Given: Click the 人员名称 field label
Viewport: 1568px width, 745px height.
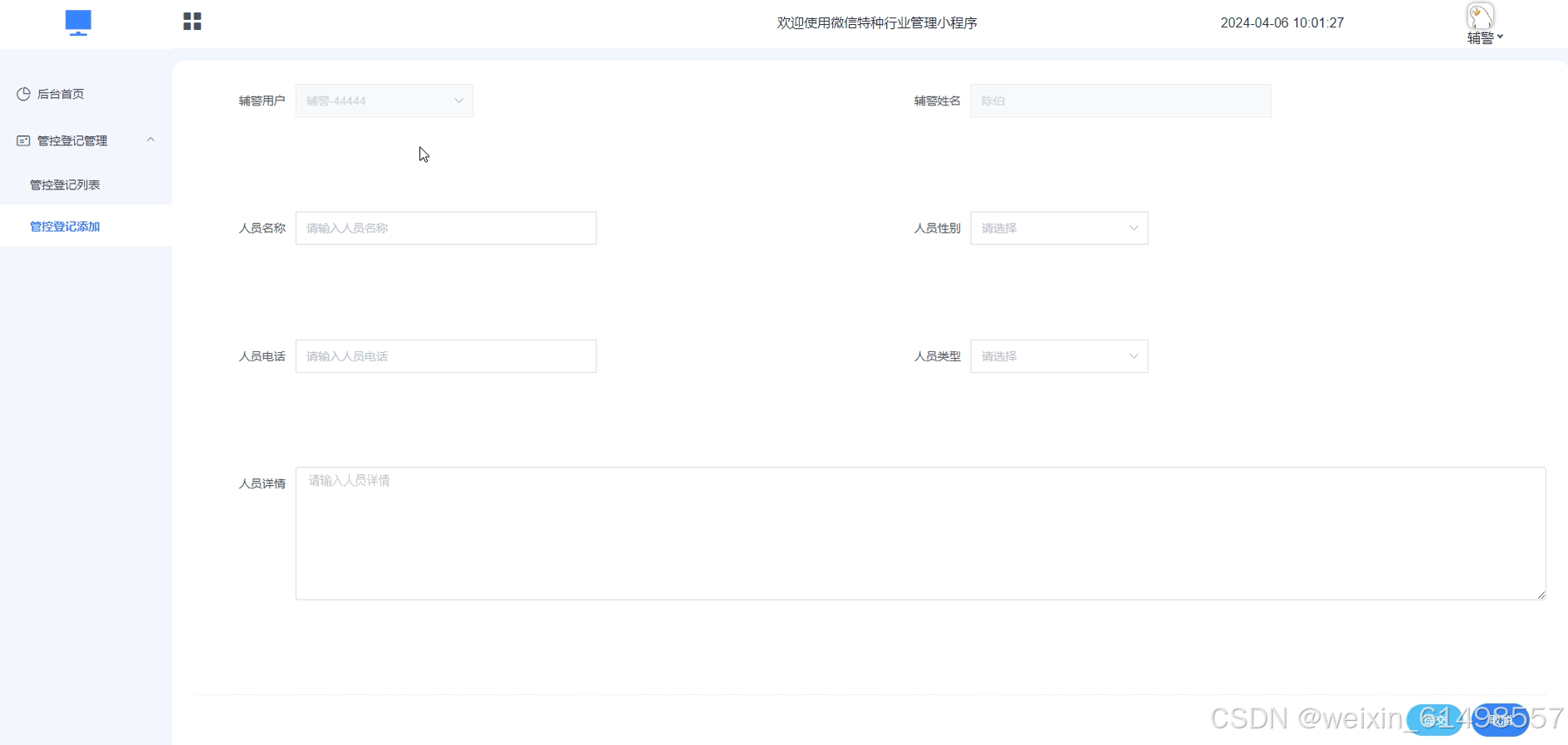Looking at the screenshot, I should pyautogui.click(x=262, y=228).
